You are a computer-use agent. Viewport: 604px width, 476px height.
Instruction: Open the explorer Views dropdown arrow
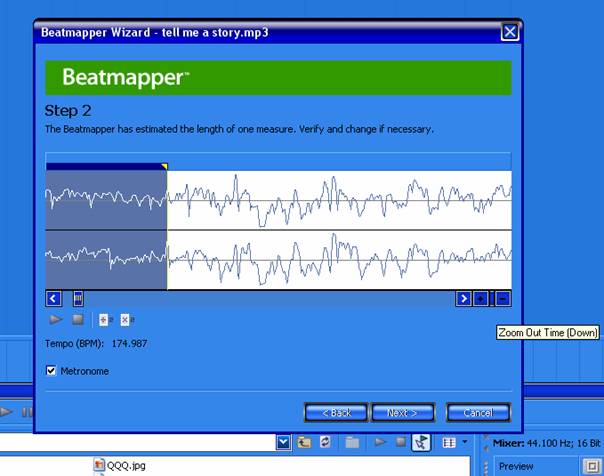coord(464,442)
